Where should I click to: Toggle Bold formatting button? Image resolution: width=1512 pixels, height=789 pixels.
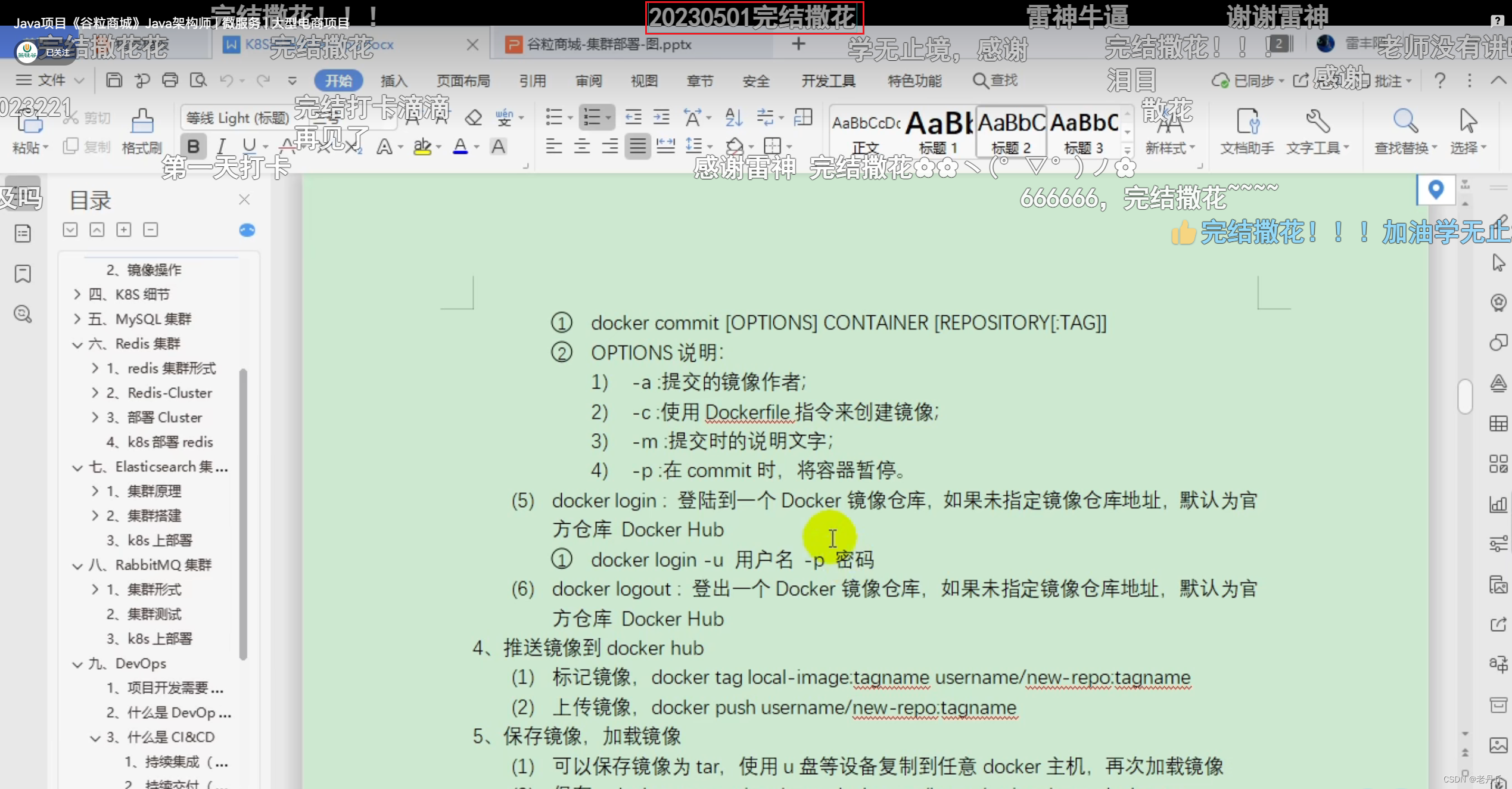[193, 146]
